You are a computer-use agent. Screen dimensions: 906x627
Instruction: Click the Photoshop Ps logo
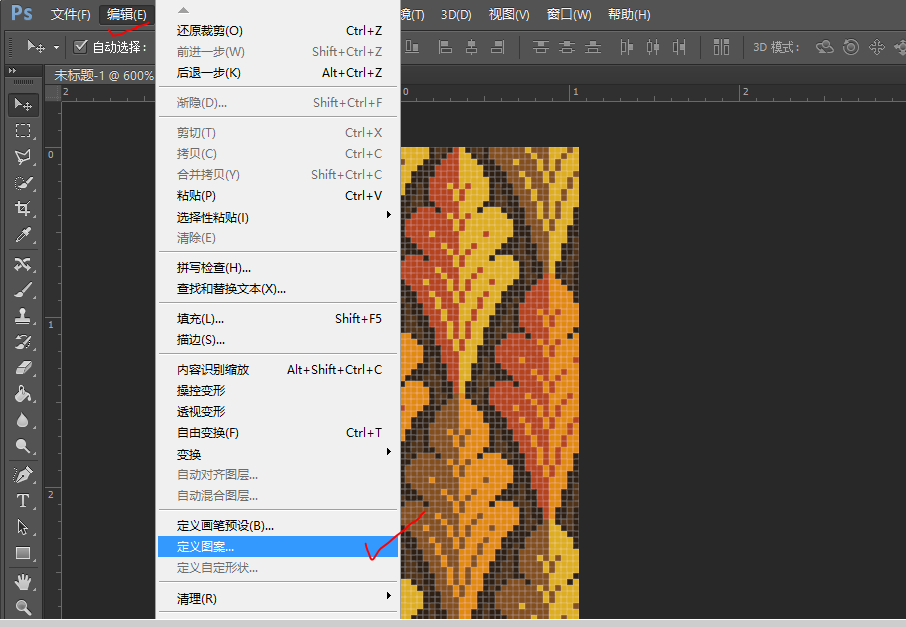21,13
